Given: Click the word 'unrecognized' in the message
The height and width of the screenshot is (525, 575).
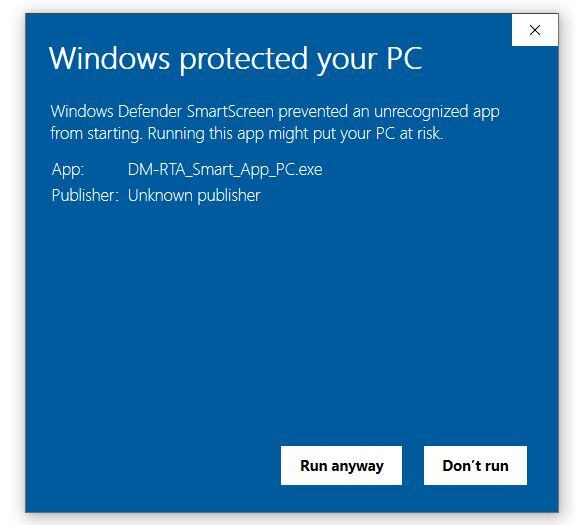Looking at the screenshot, I should [x=421, y=112].
